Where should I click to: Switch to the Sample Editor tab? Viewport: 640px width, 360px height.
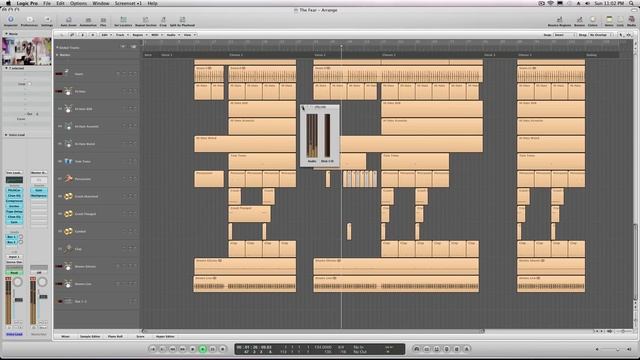[x=90, y=336]
